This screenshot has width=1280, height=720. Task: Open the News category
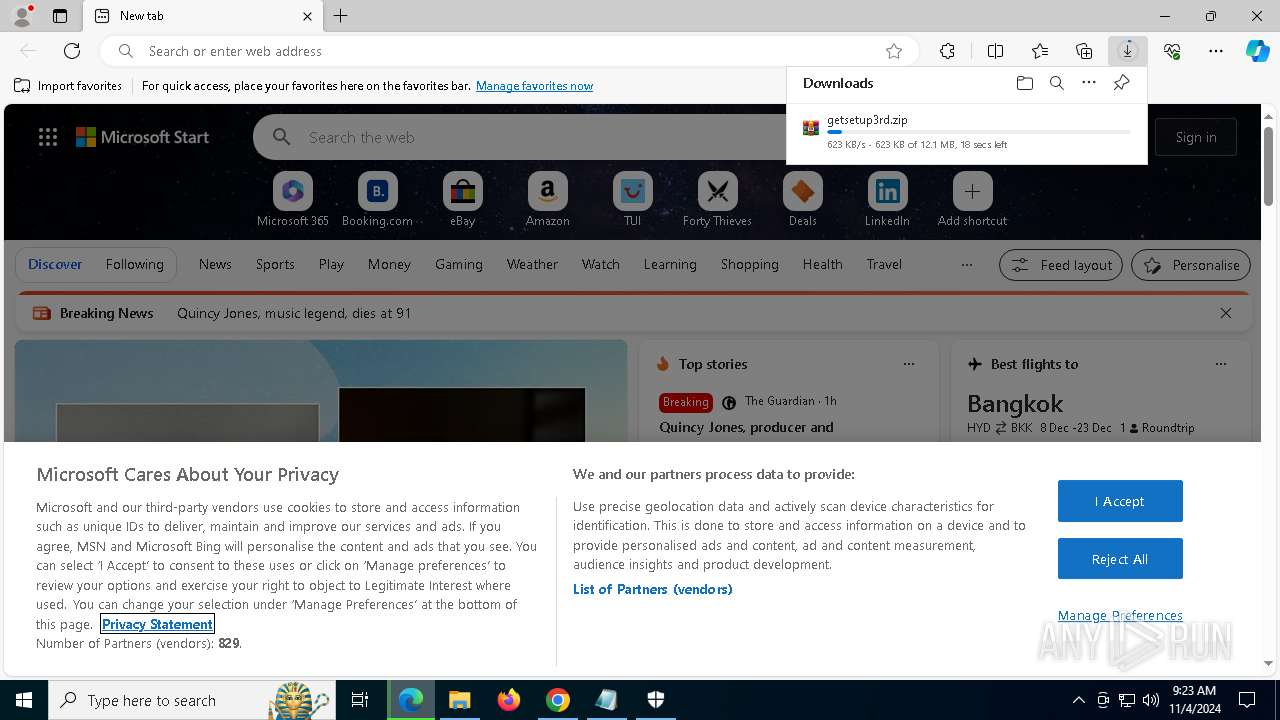click(x=215, y=264)
